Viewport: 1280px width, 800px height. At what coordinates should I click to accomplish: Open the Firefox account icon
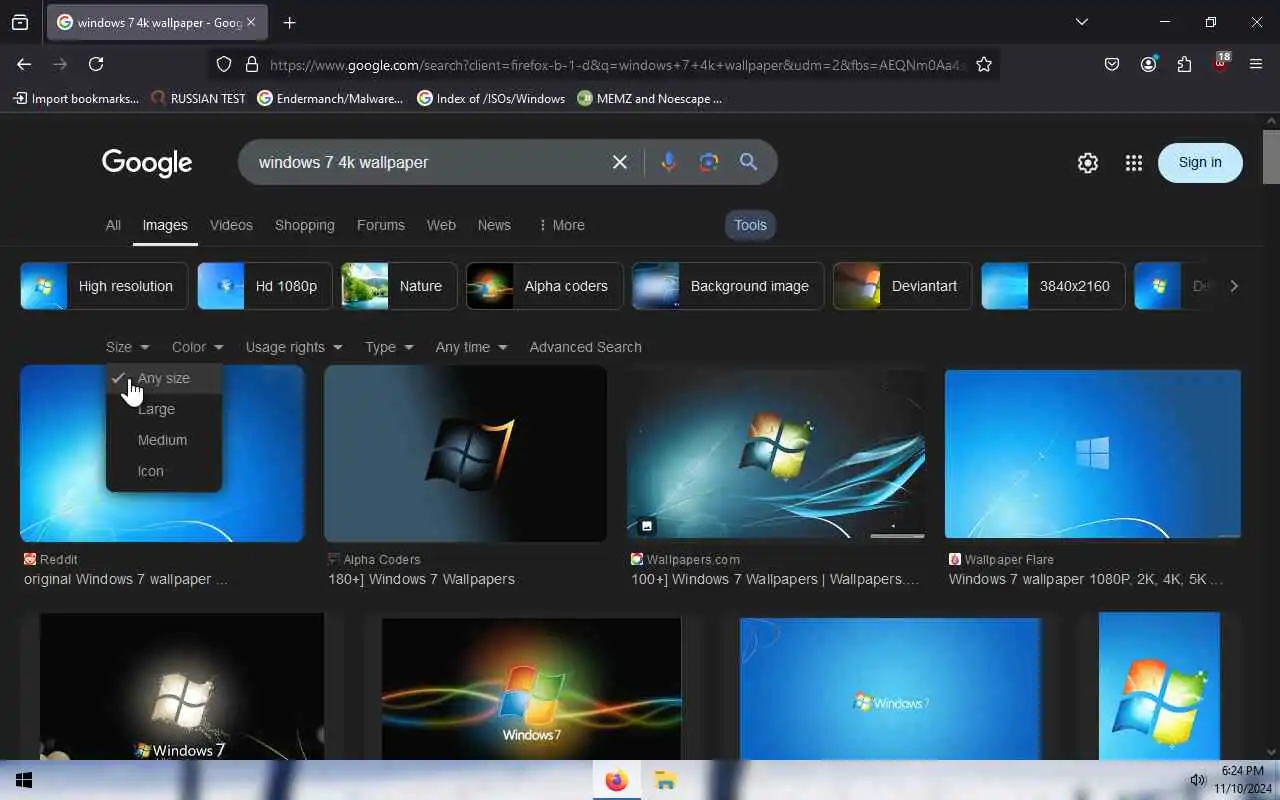pyautogui.click(x=1148, y=64)
